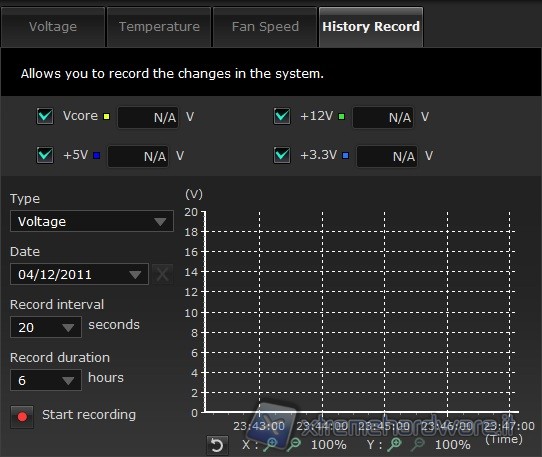The width and height of the screenshot is (542, 457).
Task: Open the Record duration hours dropdown
Action: tap(46, 380)
